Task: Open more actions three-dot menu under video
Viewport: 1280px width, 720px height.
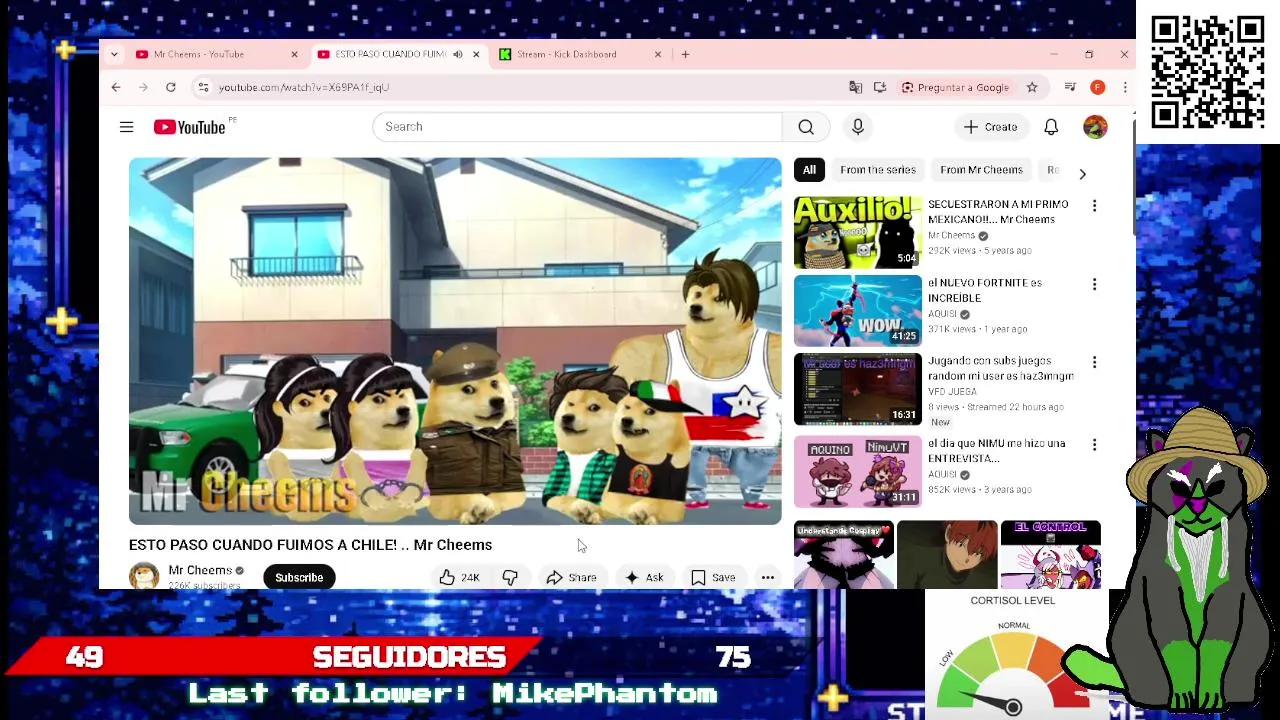Action: coord(767,577)
